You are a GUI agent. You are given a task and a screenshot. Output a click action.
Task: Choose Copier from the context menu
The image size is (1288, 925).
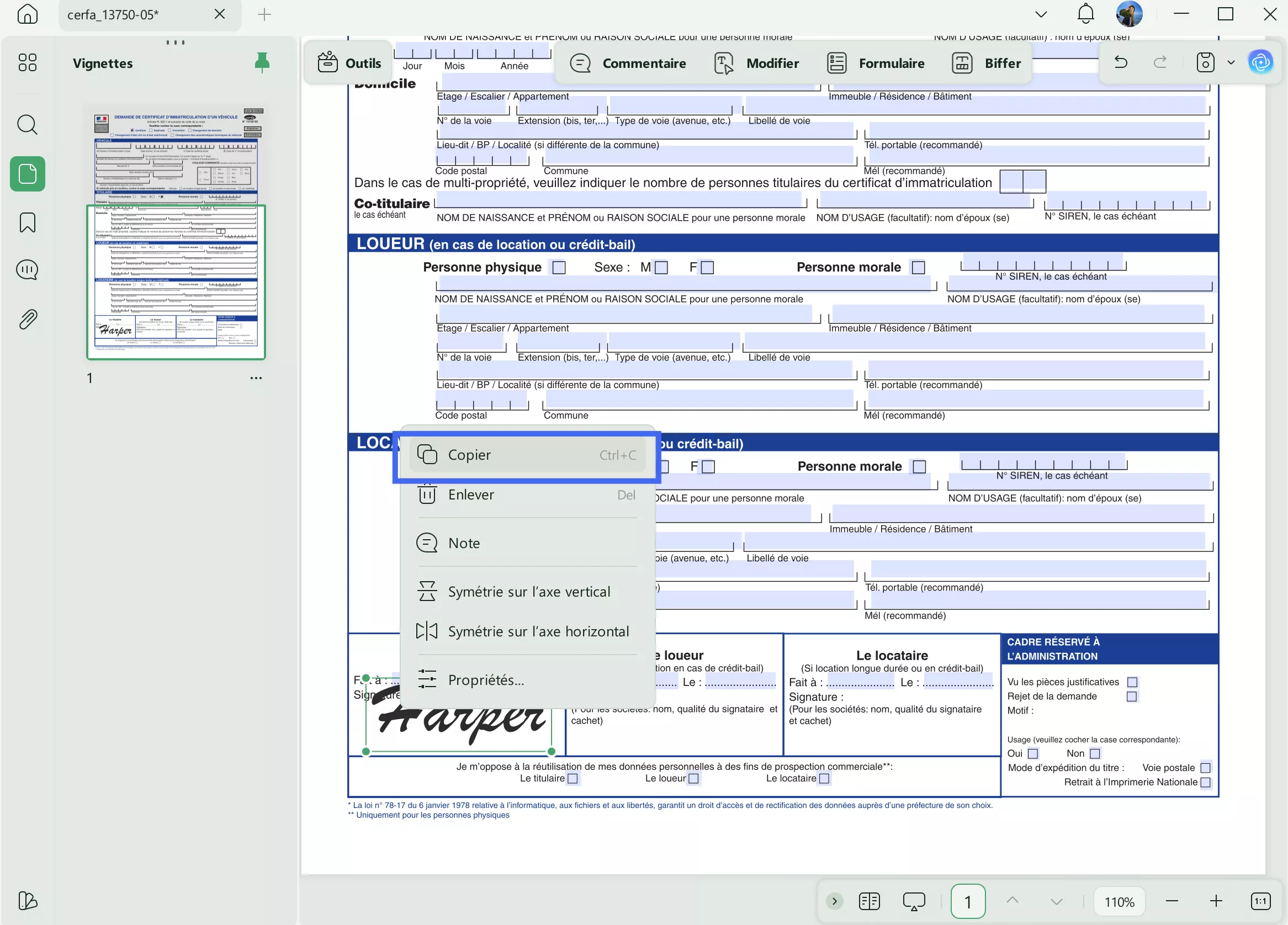527,454
